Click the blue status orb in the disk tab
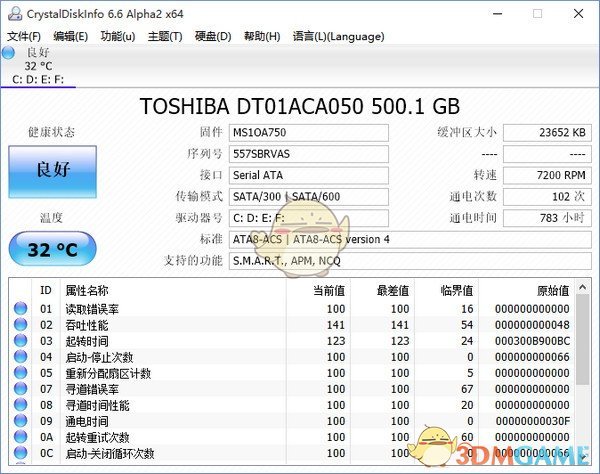Viewport: 600px width, 474px height. (x=10, y=52)
